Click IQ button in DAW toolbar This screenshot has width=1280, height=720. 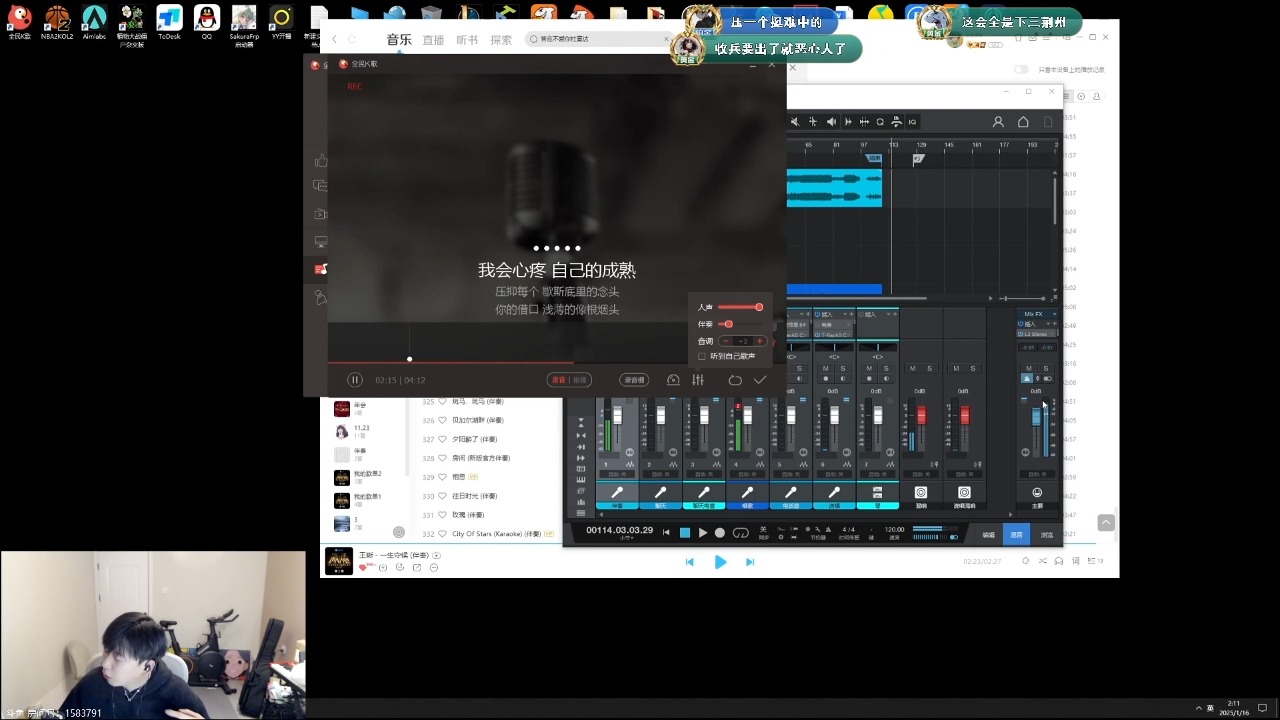pos(912,122)
